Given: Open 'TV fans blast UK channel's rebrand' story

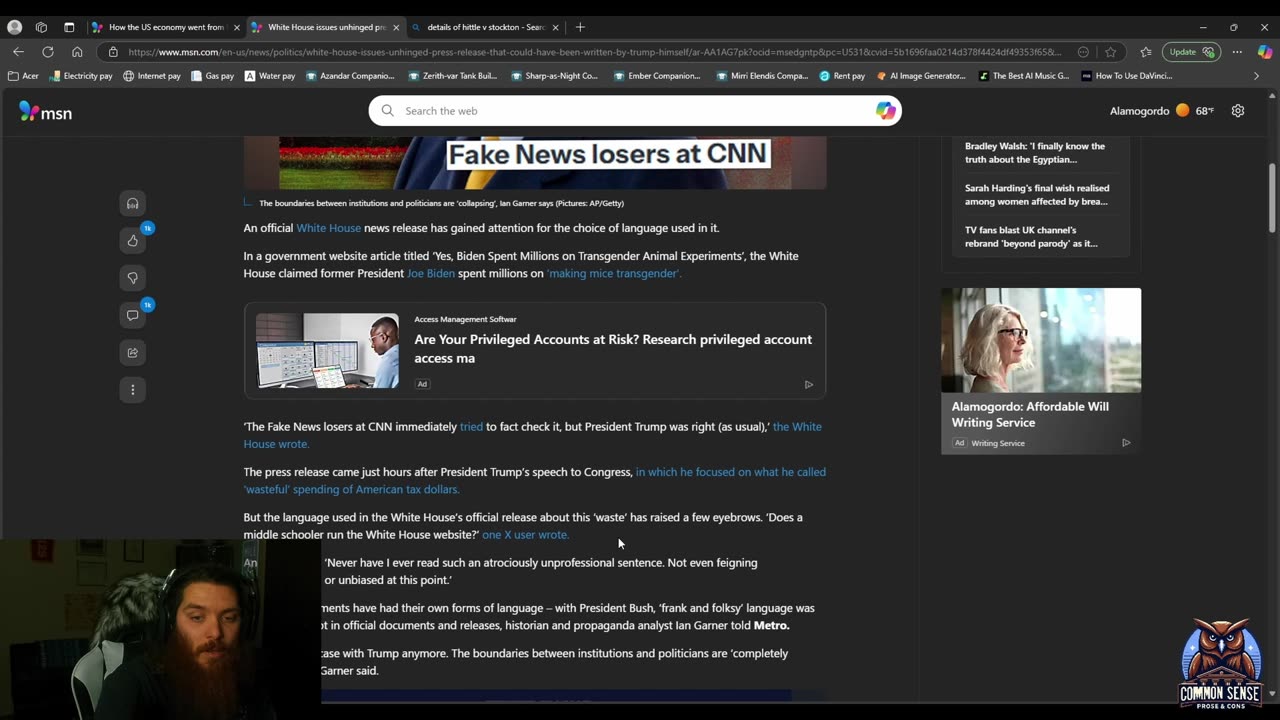Looking at the screenshot, I should (1031, 236).
